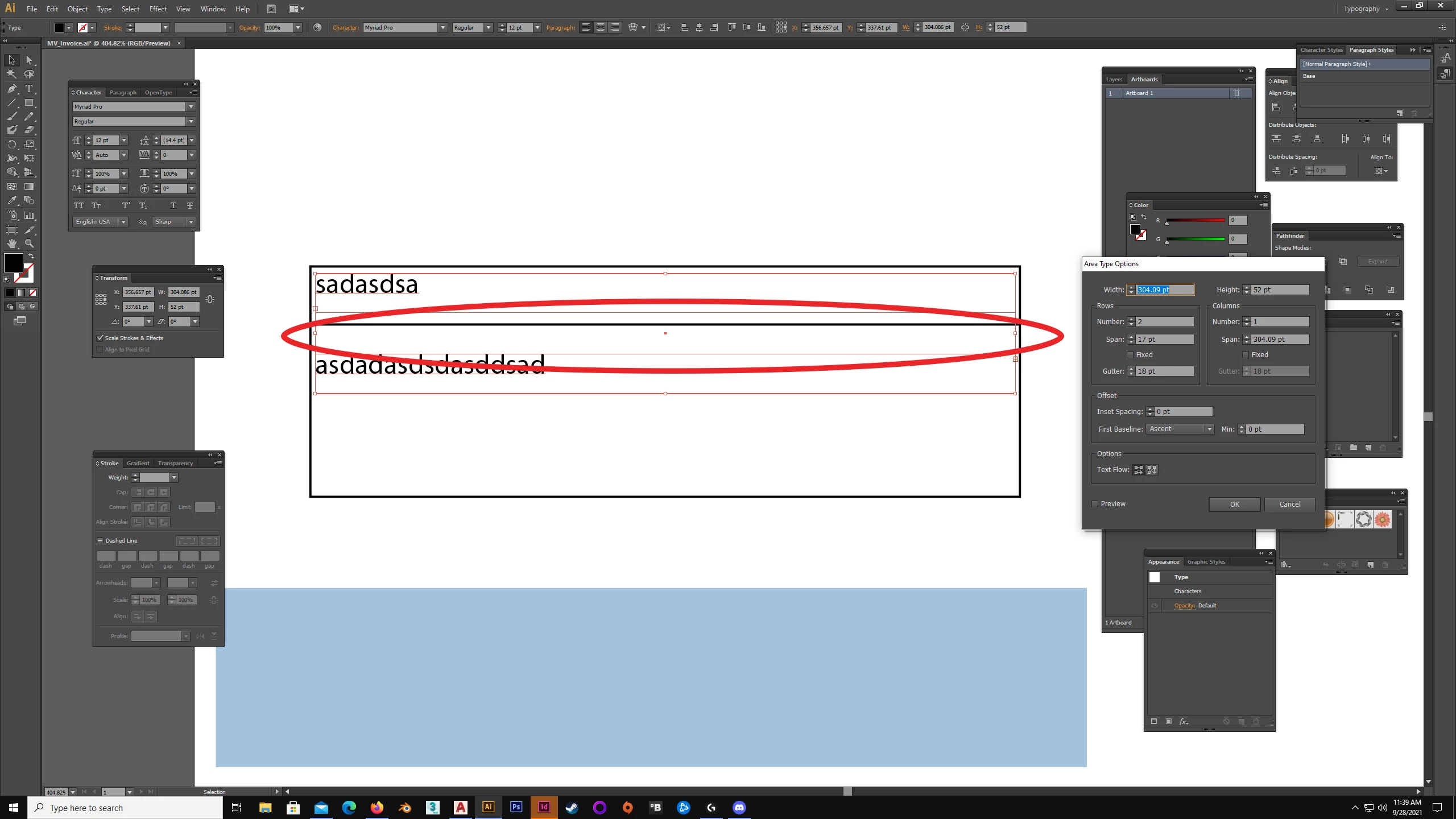This screenshot has height=819, width=1456.
Task: Open the First Baseline Ascent dropdown
Action: [1180, 429]
